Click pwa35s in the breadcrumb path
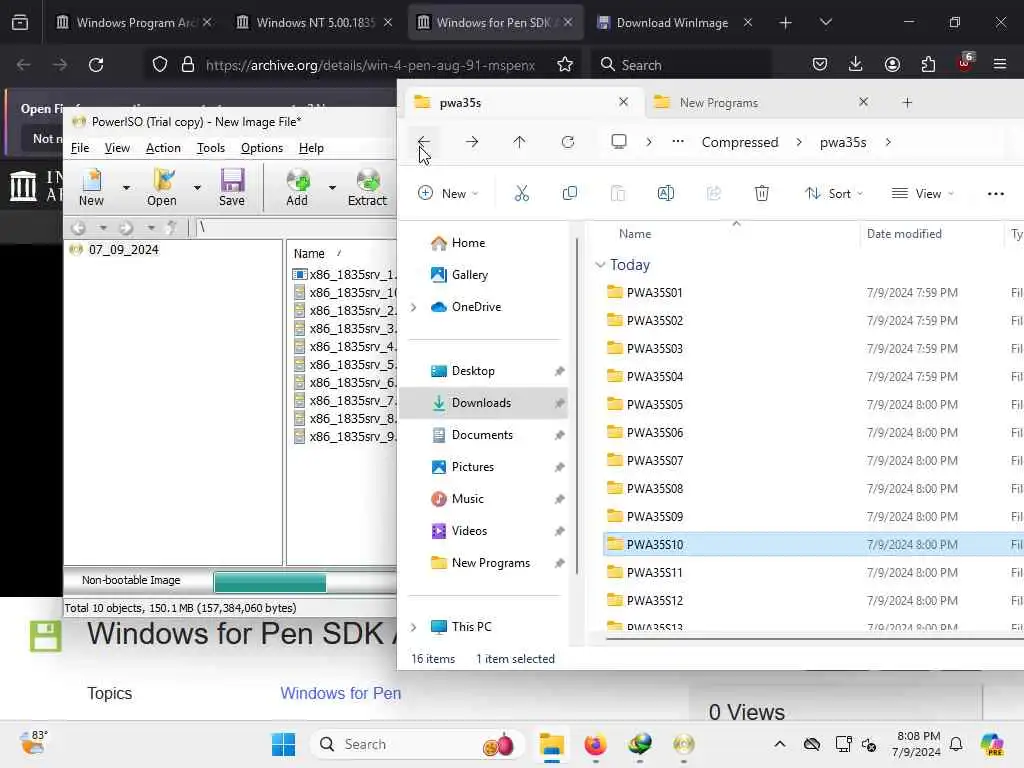 click(843, 142)
